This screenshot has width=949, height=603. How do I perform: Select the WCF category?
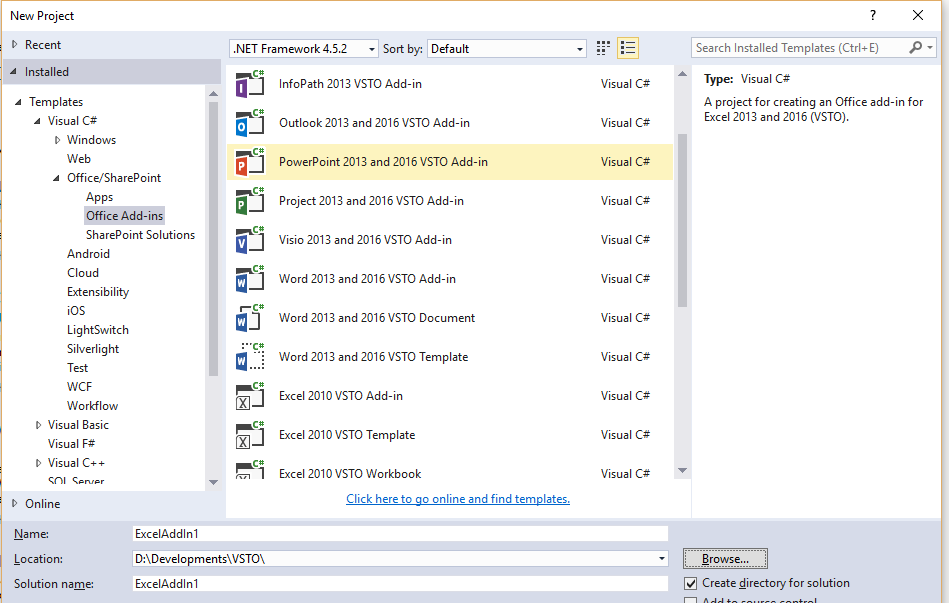click(79, 387)
